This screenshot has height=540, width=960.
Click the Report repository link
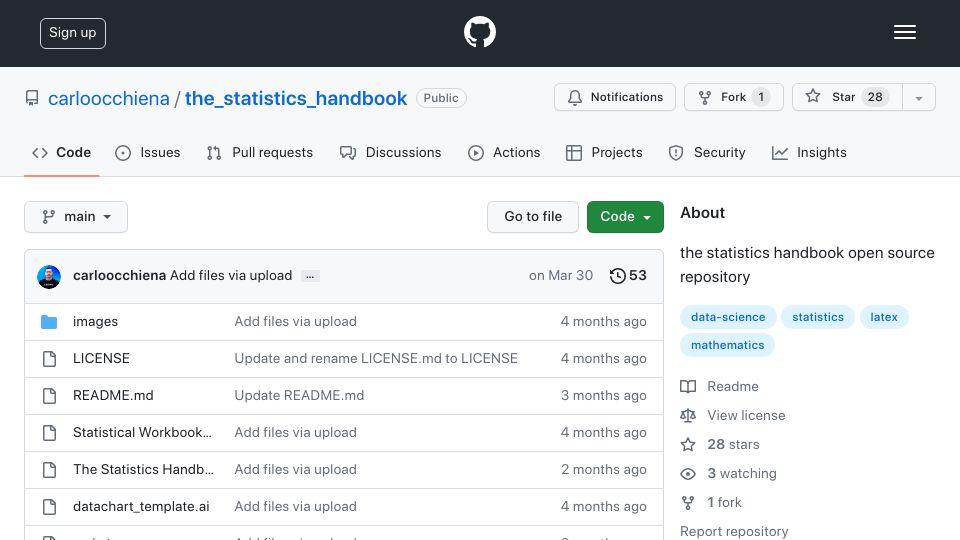(x=734, y=531)
